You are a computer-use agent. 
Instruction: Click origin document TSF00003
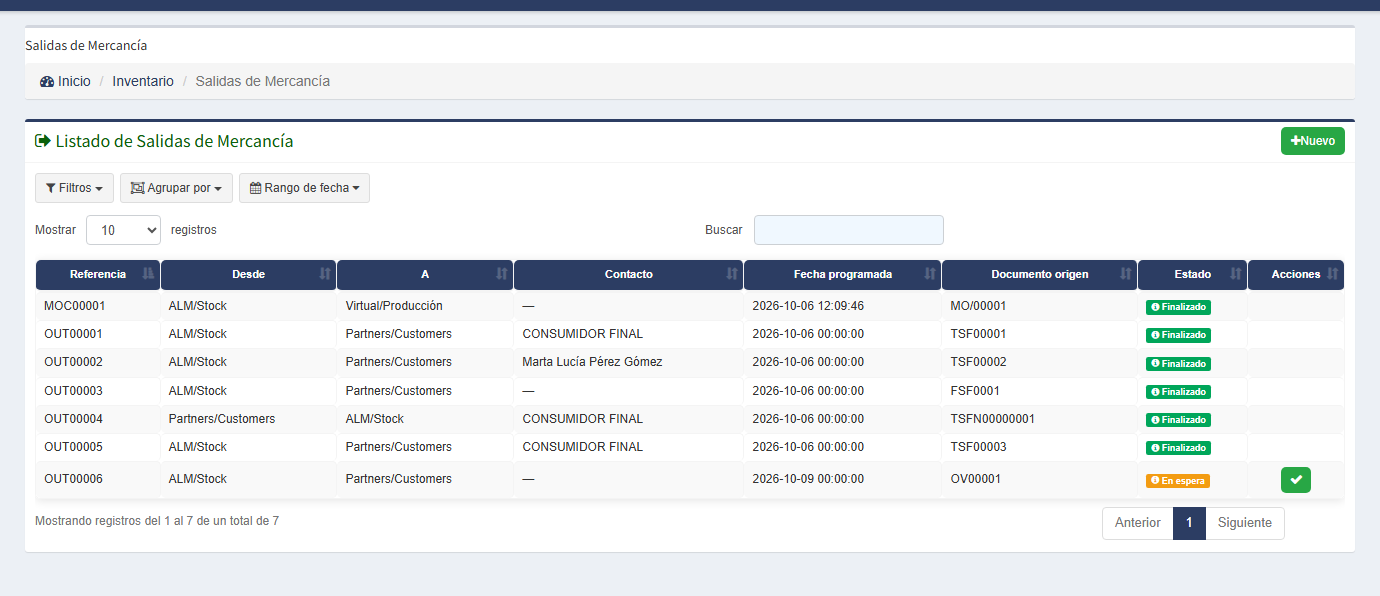(979, 447)
